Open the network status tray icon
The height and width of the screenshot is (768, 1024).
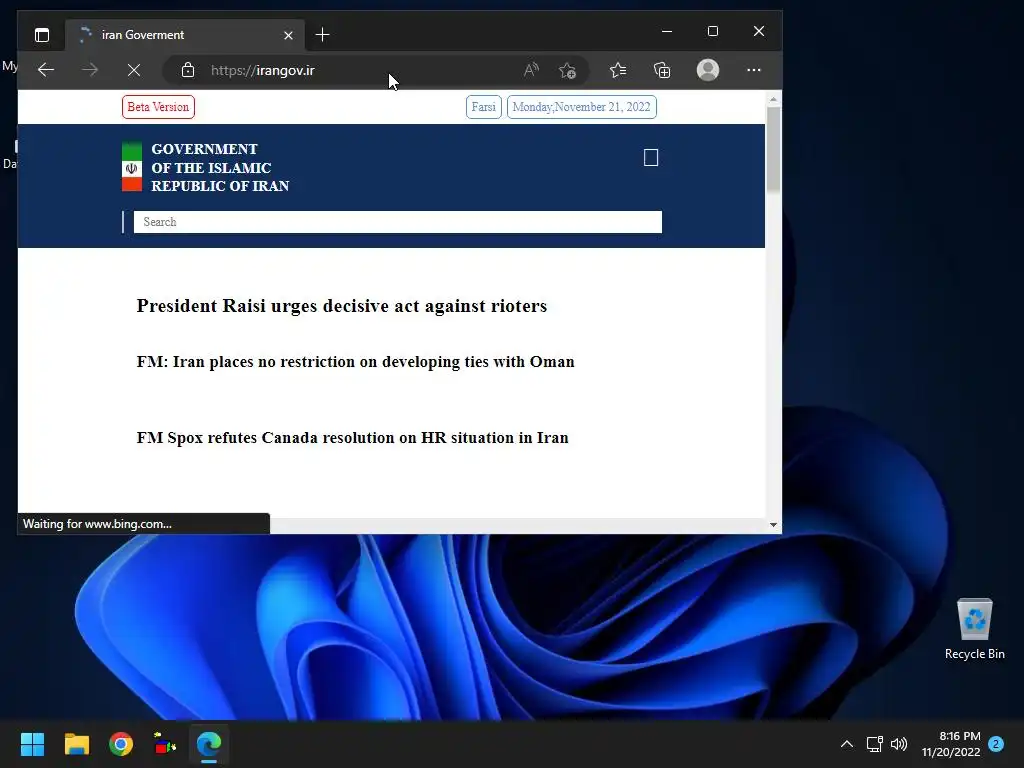(x=874, y=744)
